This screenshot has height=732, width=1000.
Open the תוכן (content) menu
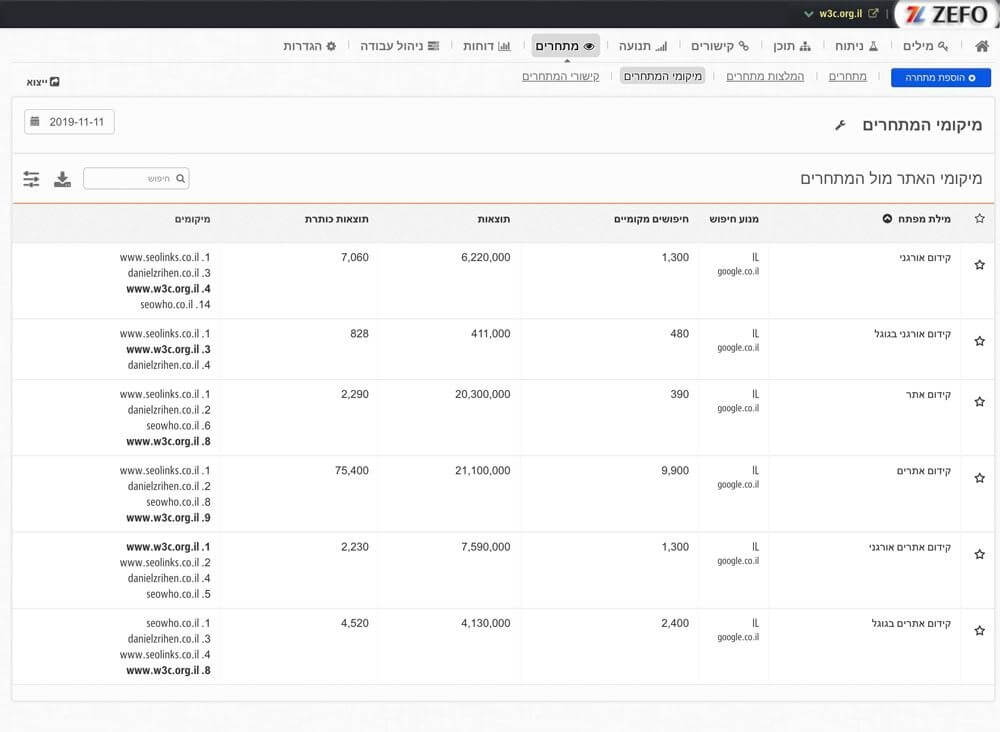click(x=791, y=46)
